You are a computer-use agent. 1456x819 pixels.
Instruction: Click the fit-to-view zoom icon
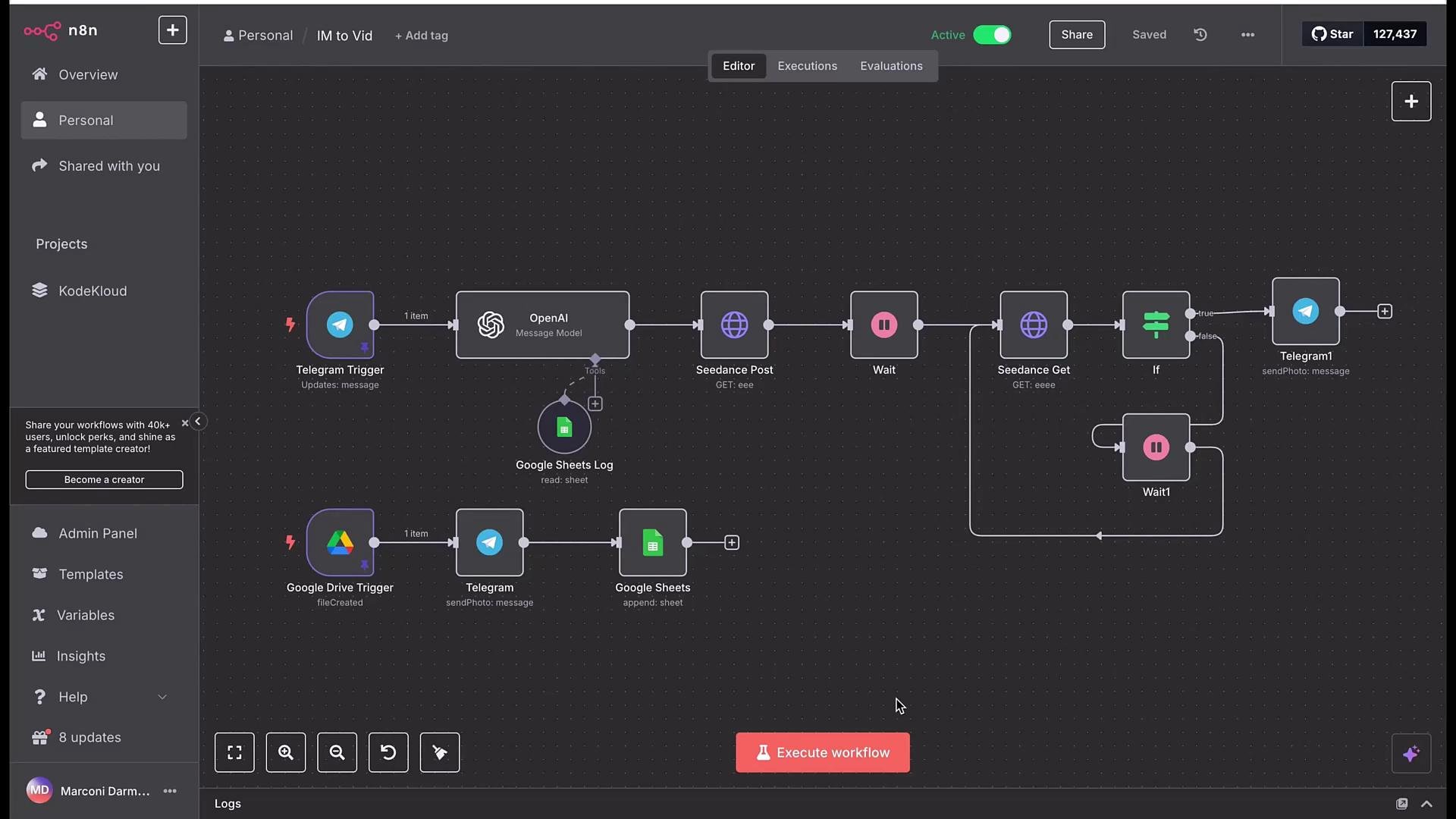(x=234, y=752)
